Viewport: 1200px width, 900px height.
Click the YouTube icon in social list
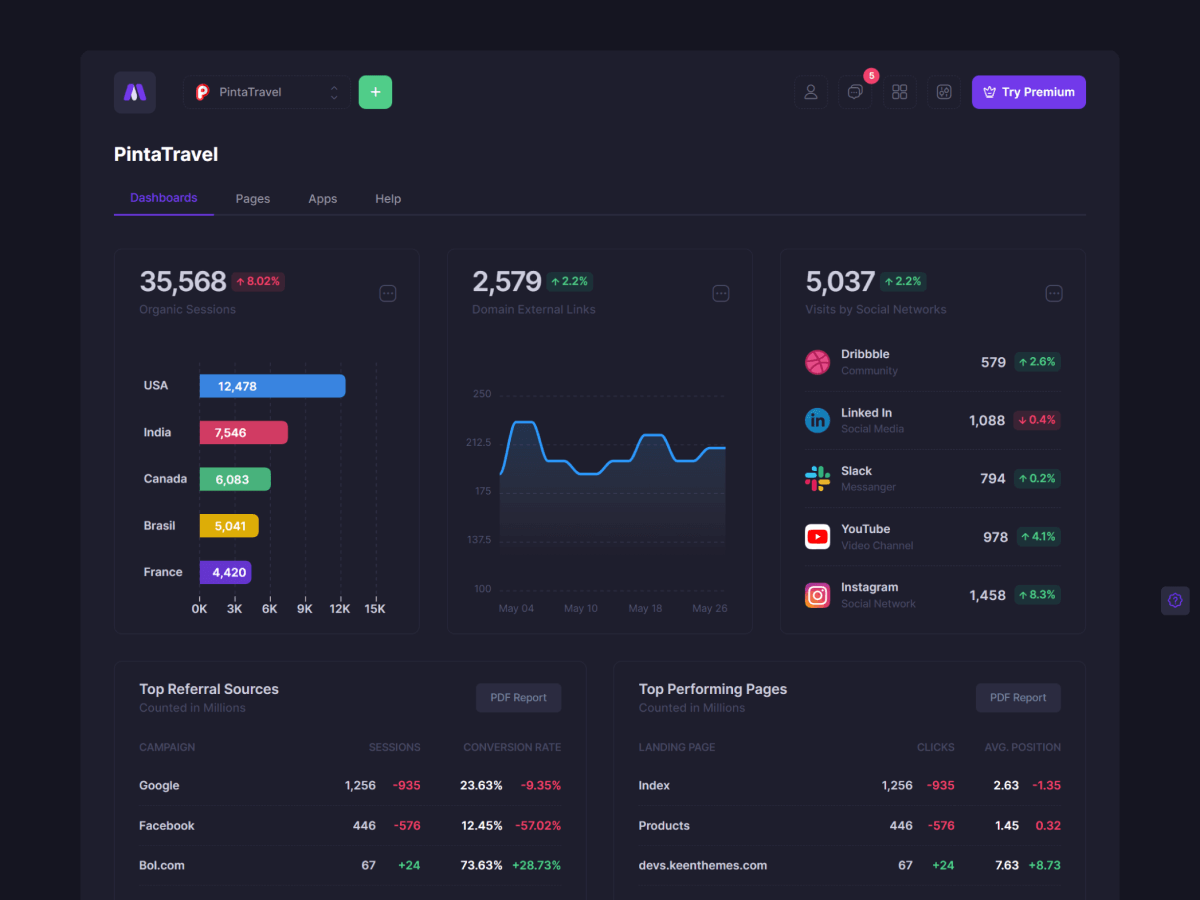coord(817,537)
